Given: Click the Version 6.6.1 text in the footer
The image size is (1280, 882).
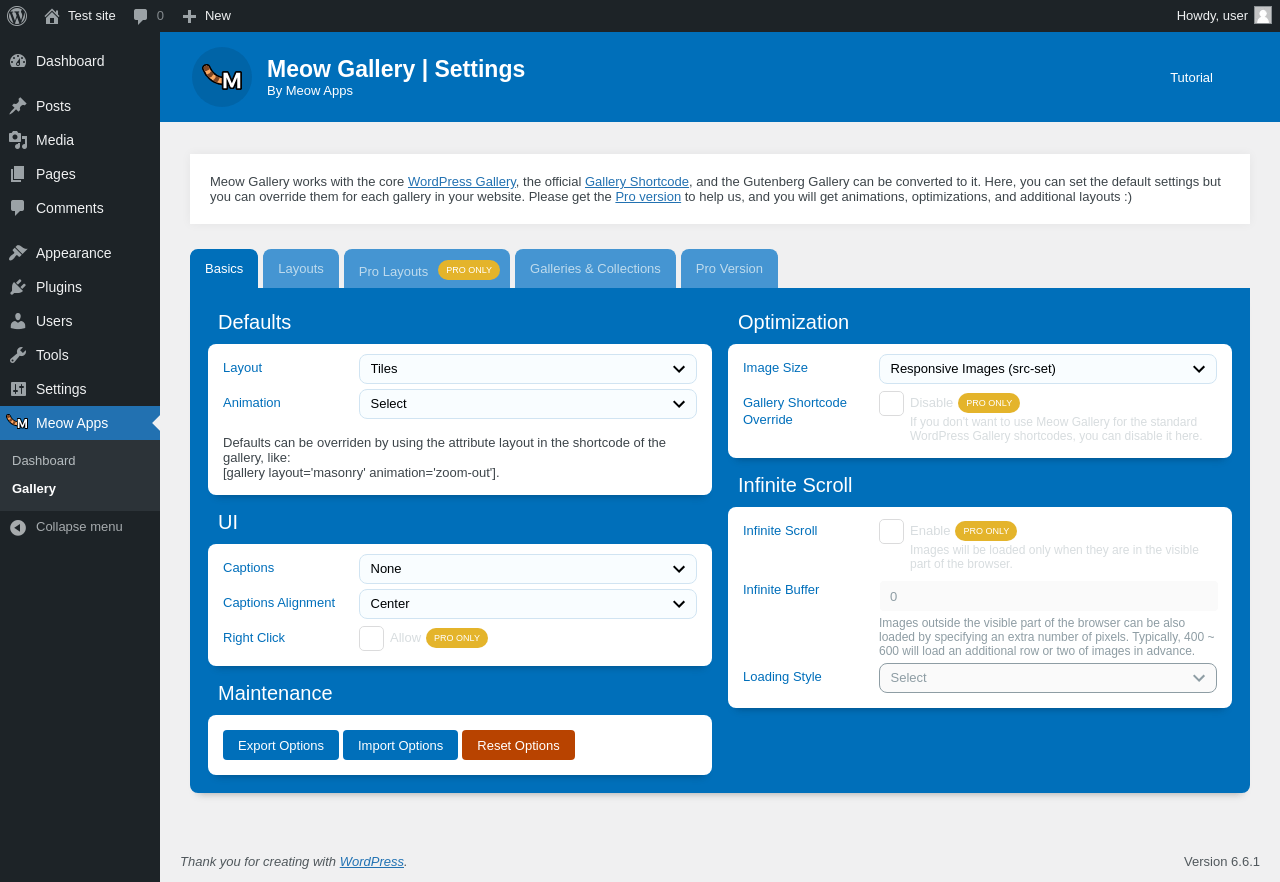Looking at the screenshot, I should (1222, 861).
